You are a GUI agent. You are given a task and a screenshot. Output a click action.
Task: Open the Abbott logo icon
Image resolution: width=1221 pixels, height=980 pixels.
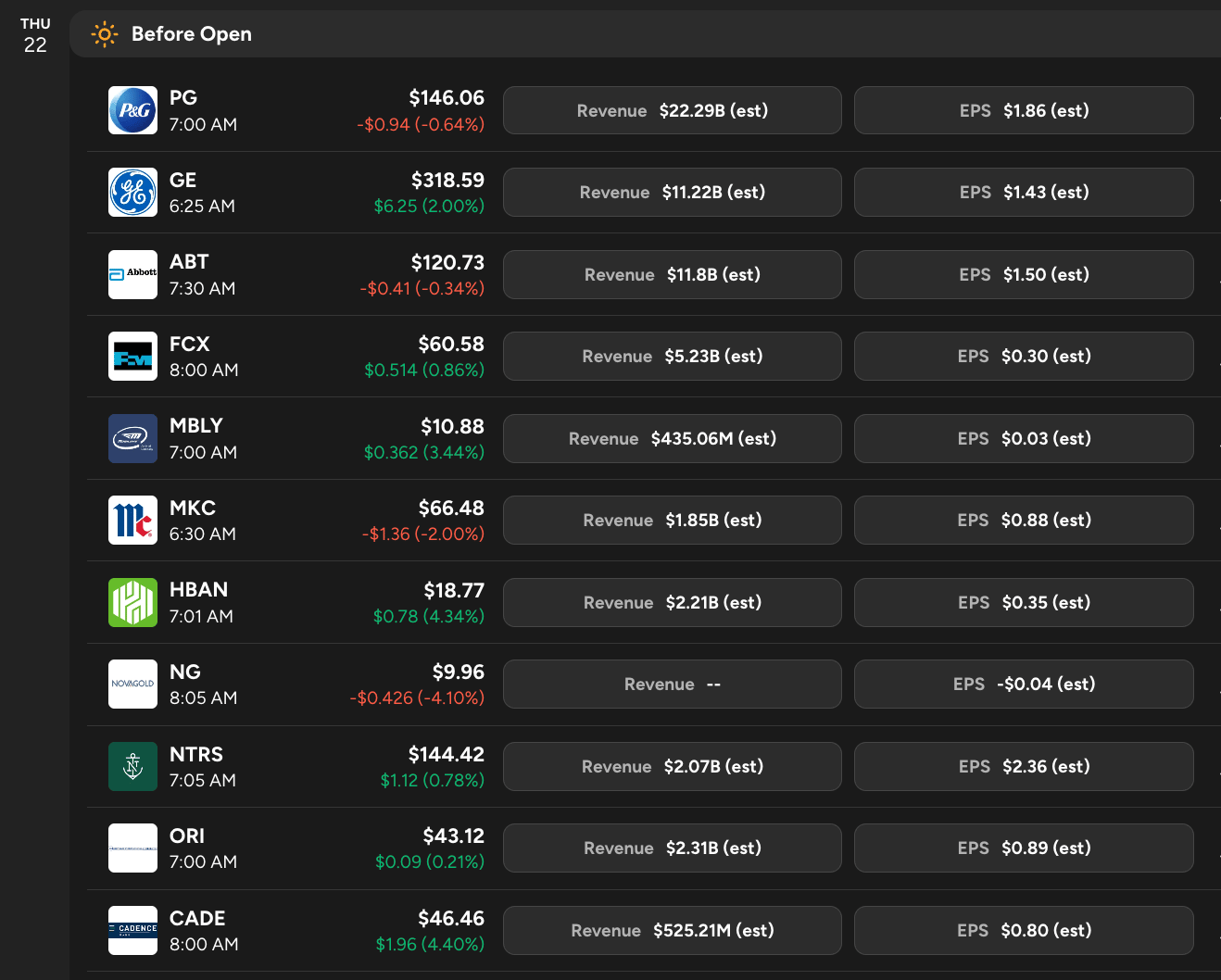(x=132, y=274)
